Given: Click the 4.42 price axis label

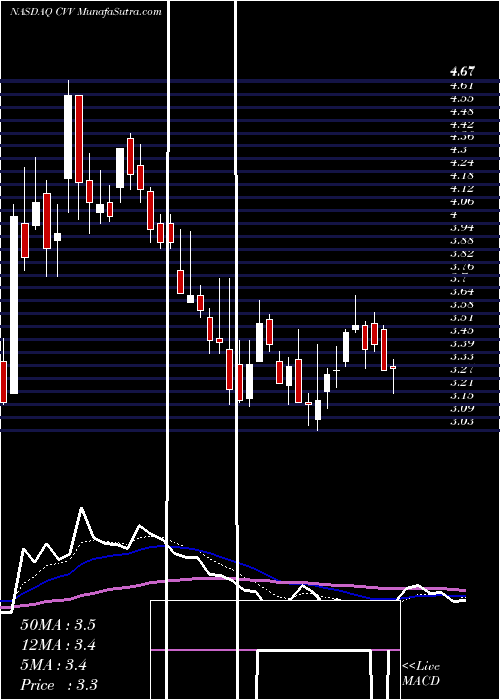Looking at the screenshot, I should [462, 124].
